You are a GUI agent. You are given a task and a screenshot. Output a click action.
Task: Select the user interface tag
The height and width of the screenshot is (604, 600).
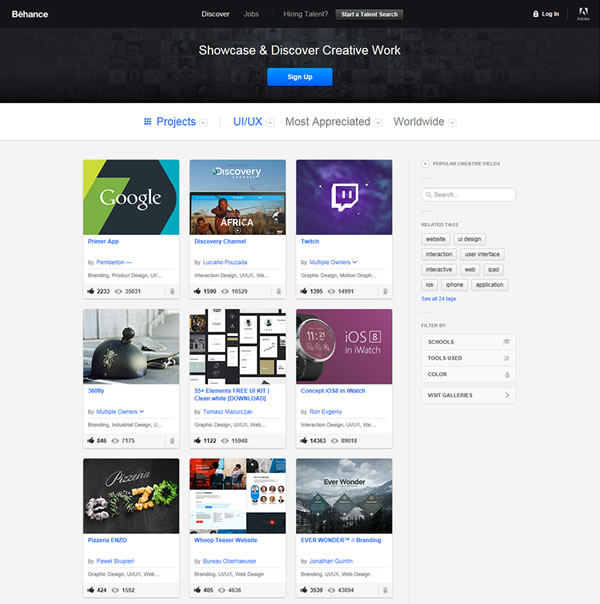coord(482,254)
